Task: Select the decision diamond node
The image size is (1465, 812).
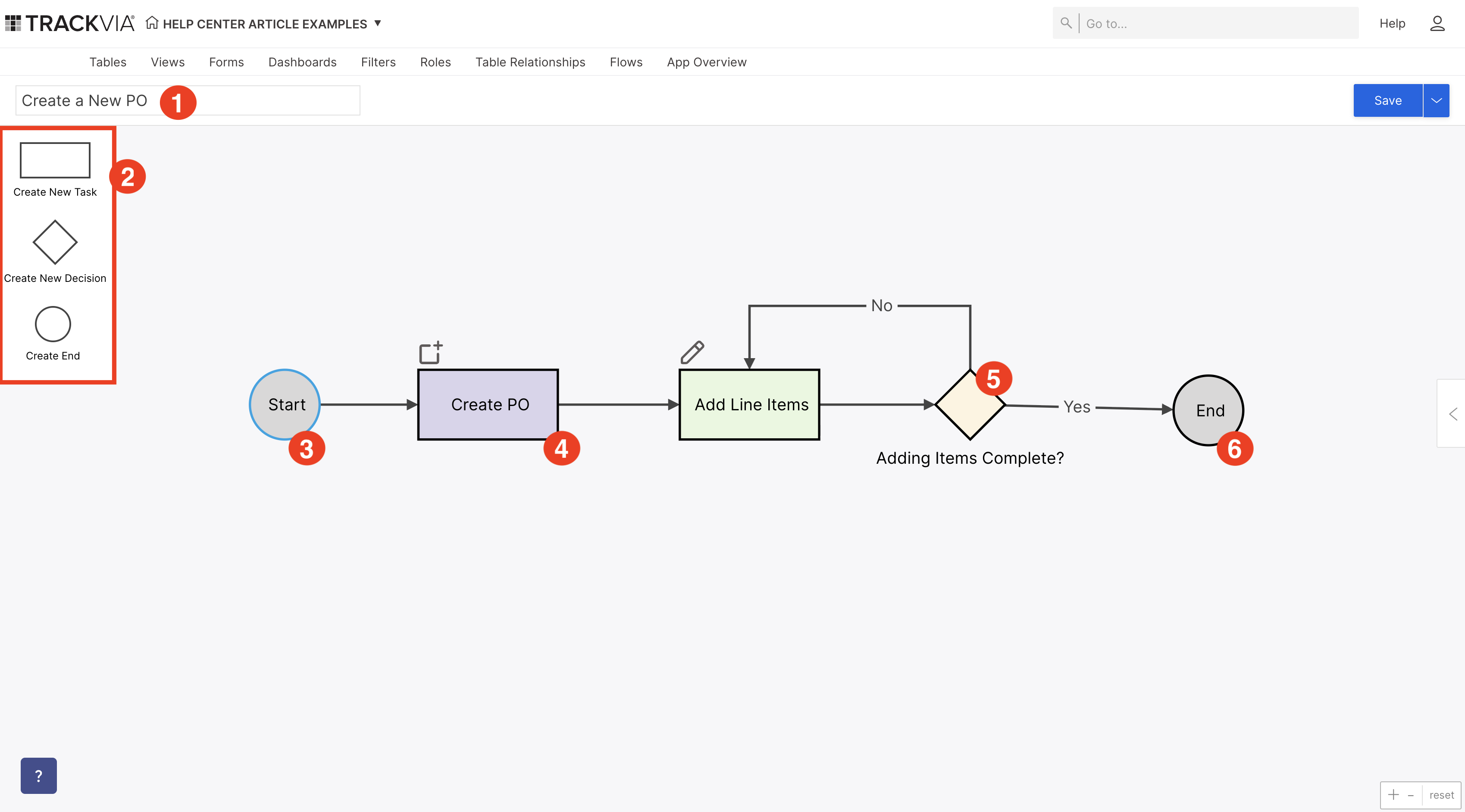Action: (x=970, y=404)
